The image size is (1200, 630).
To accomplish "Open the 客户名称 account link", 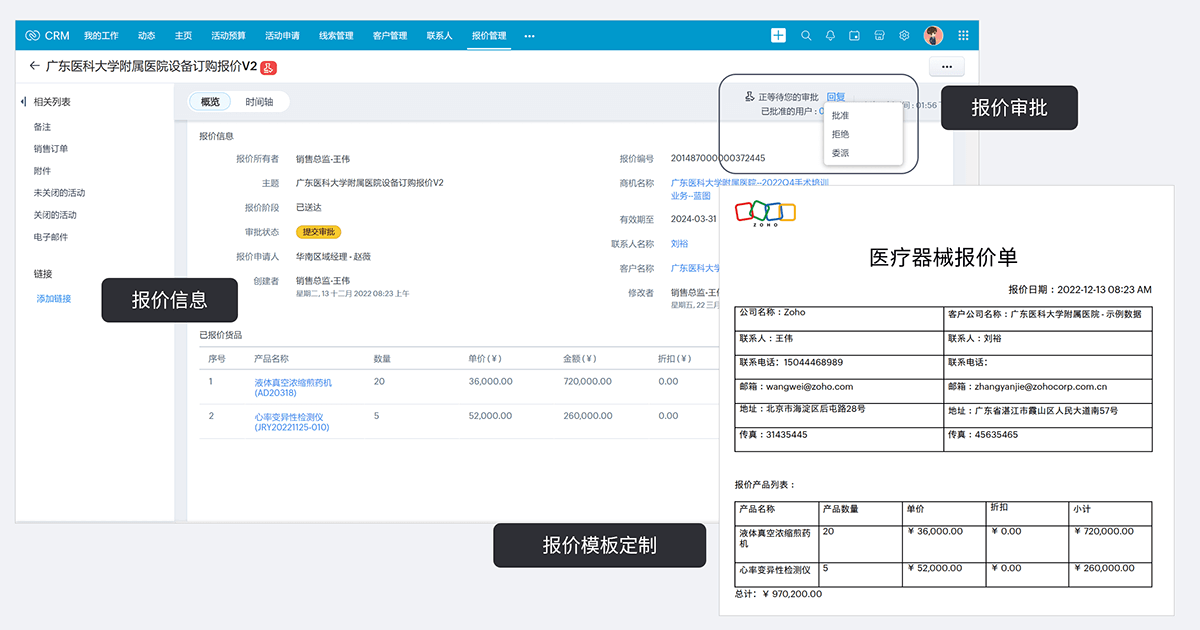I will point(695,268).
